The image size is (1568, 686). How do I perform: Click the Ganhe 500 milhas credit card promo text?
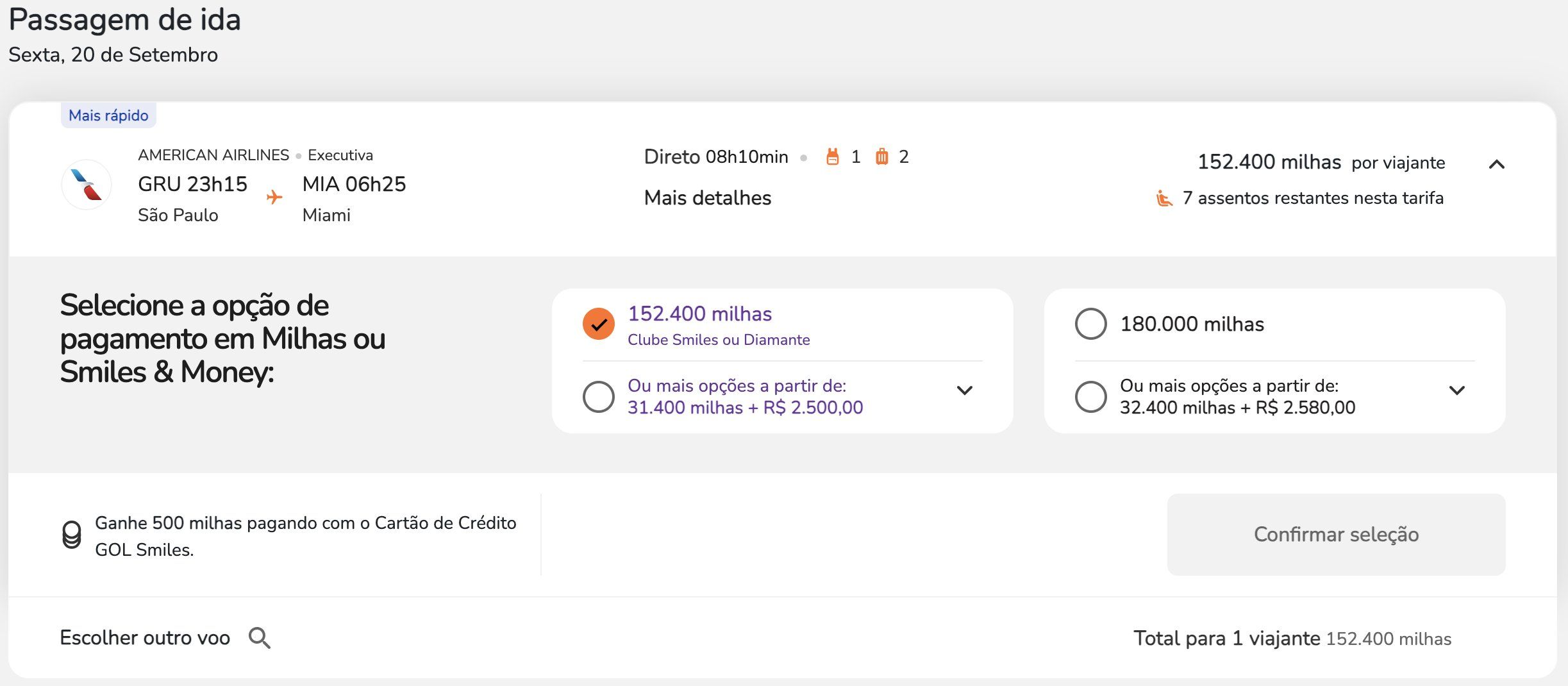[x=306, y=536]
